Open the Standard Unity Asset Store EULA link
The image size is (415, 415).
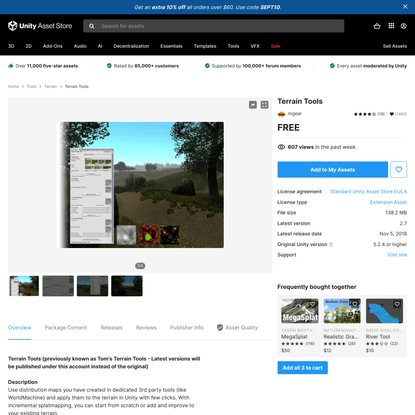[x=368, y=192]
